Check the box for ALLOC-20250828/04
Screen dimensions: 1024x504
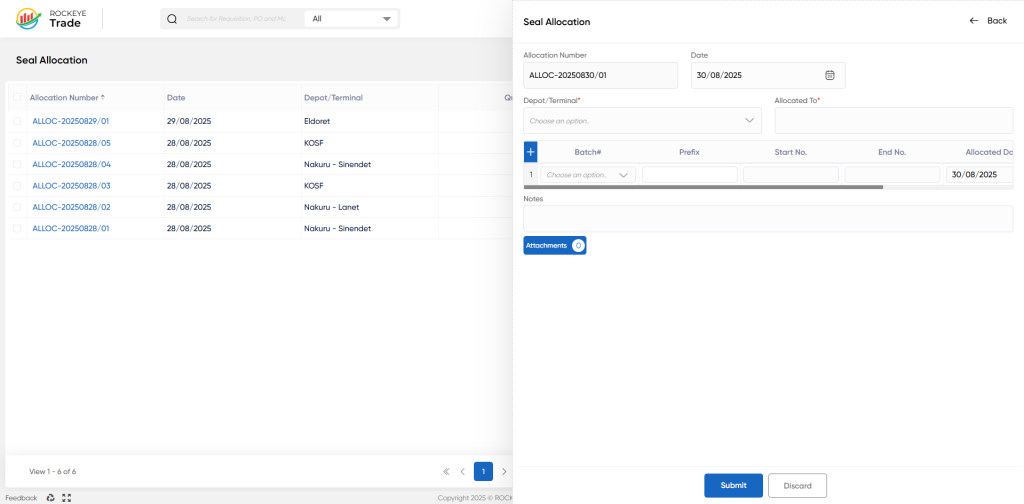pyautogui.click(x=17, y=165)
